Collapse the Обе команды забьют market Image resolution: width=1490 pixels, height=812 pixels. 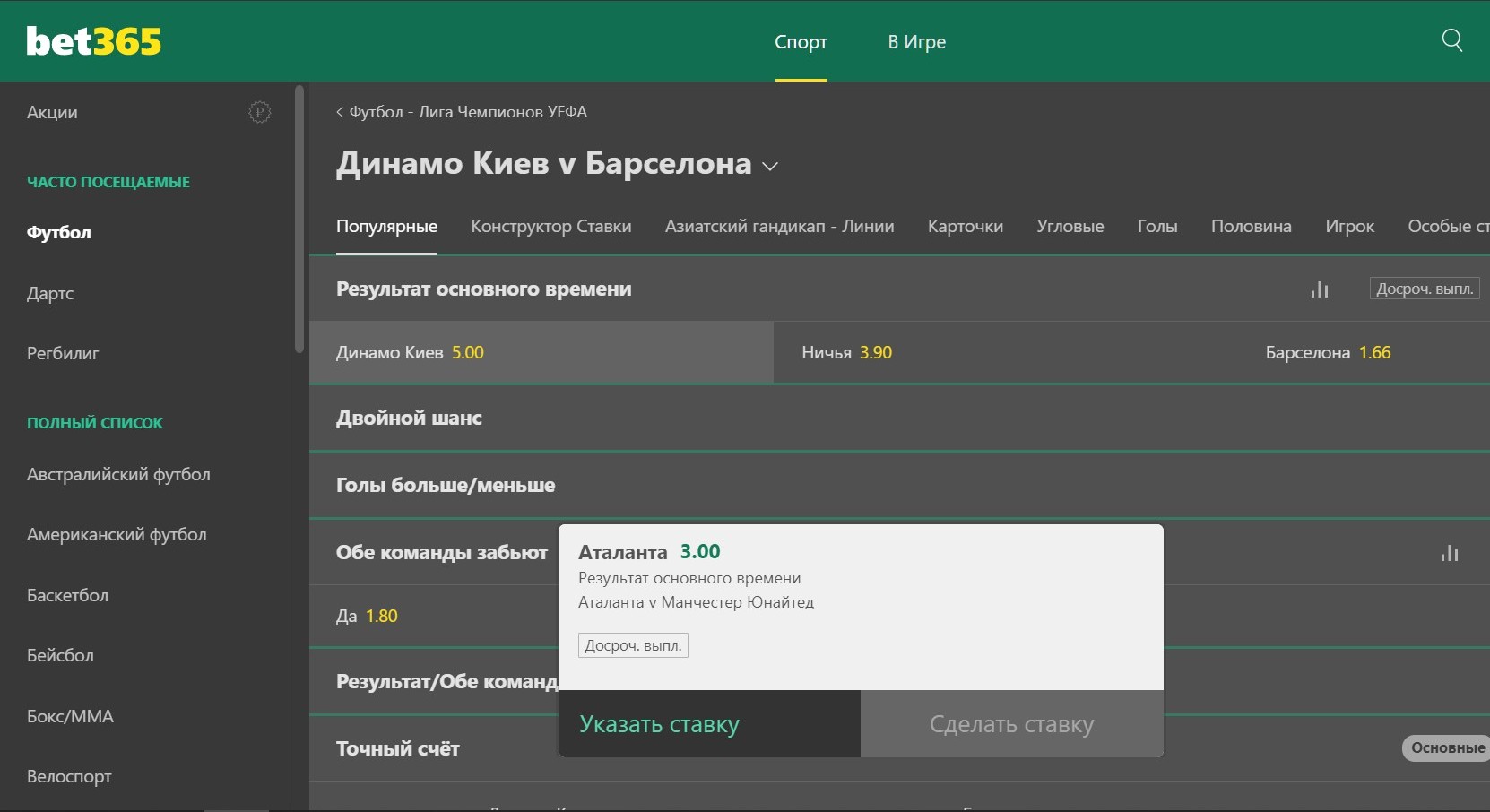442,553
